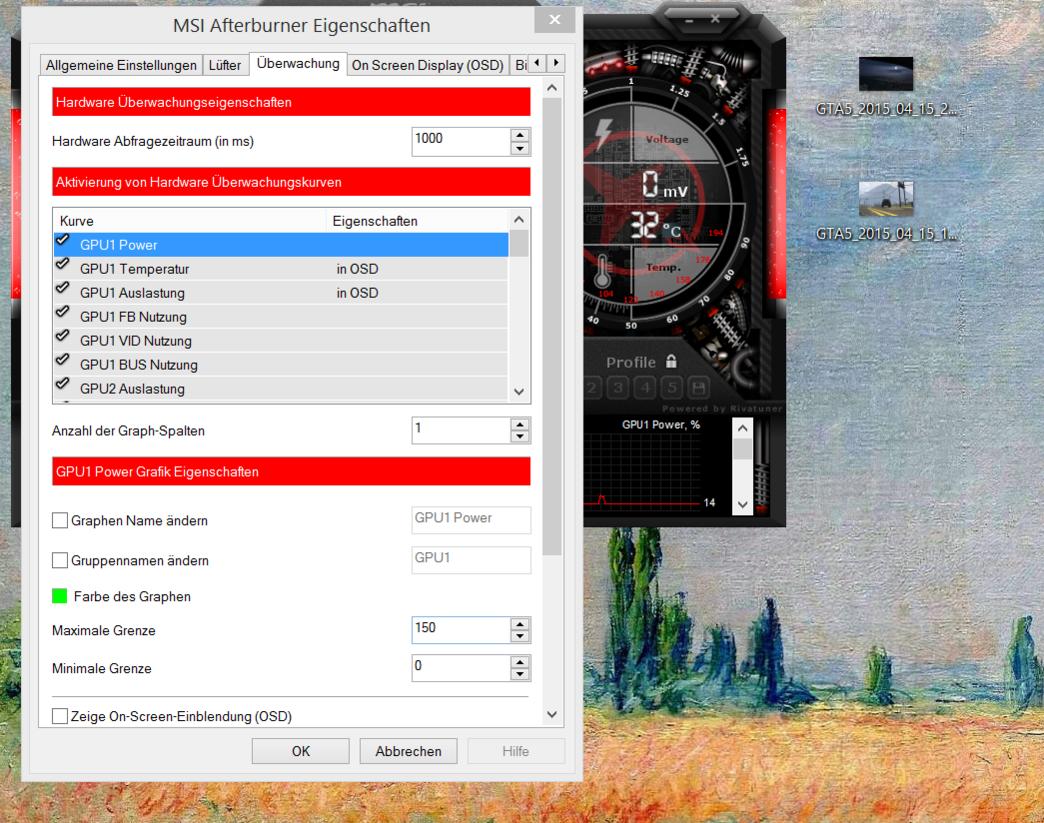
Task: Toggle the GPU1 Auslastung curve checkmark
Action: click(x=63, y=288)
